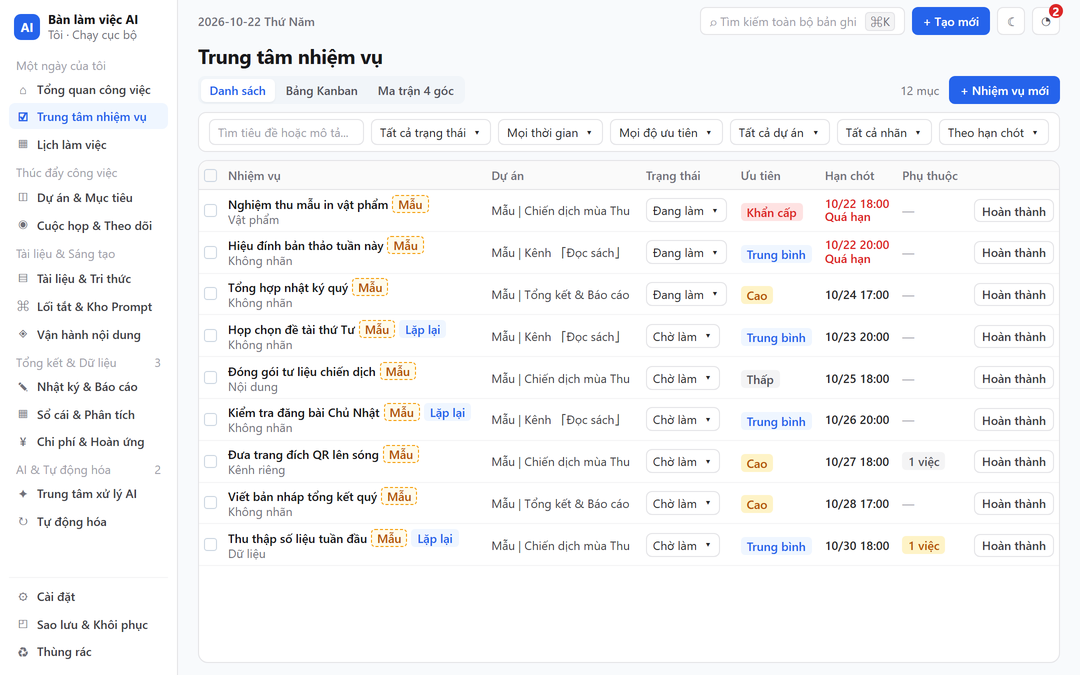Open the Tất cả dự án filter dropdown
Screen dimensions: 1080x675
click(x=780, y=132)
